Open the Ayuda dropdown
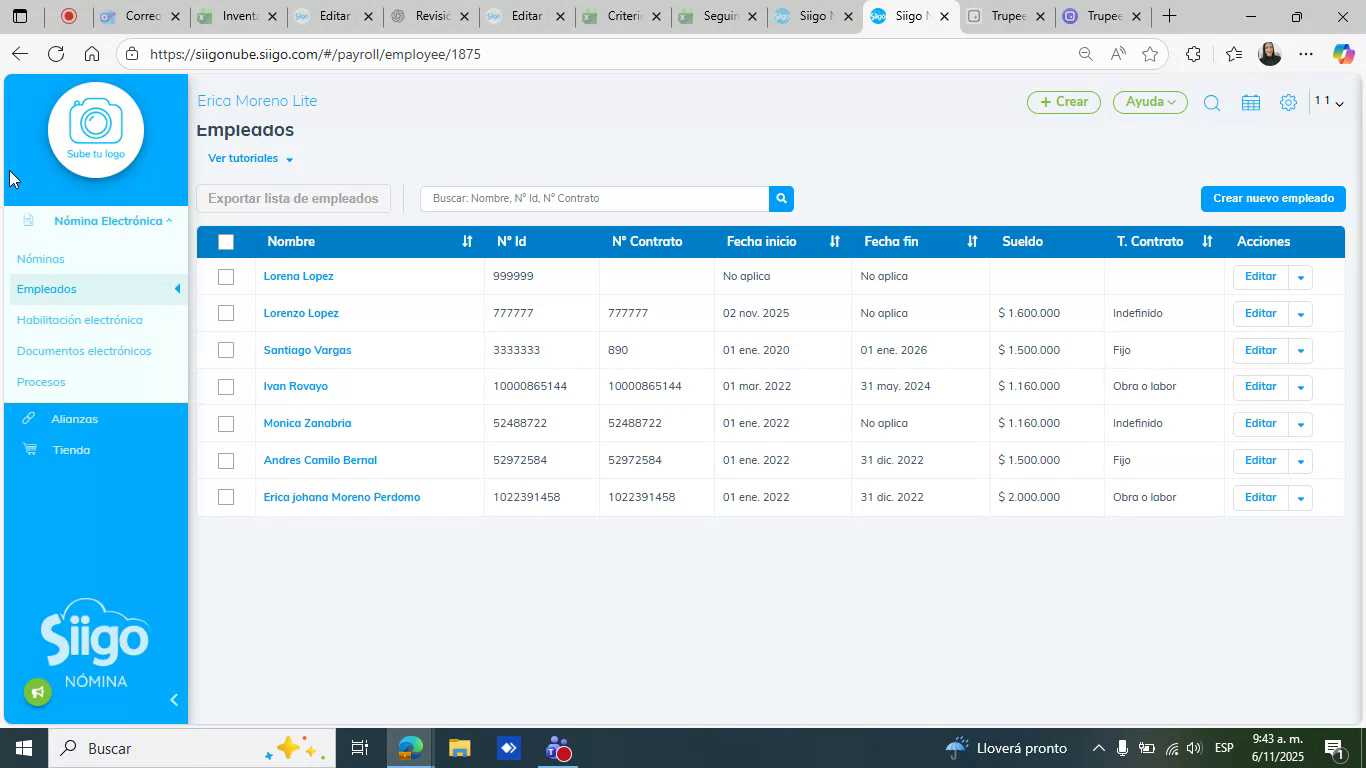The image size is (1366, 768). pos(1150,102)
